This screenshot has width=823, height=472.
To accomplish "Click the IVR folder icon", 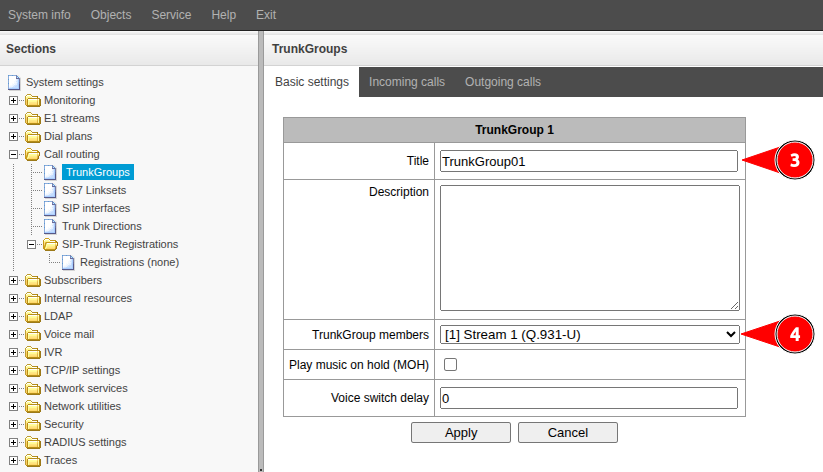I will pyautogui.click(x=33, y=352).
